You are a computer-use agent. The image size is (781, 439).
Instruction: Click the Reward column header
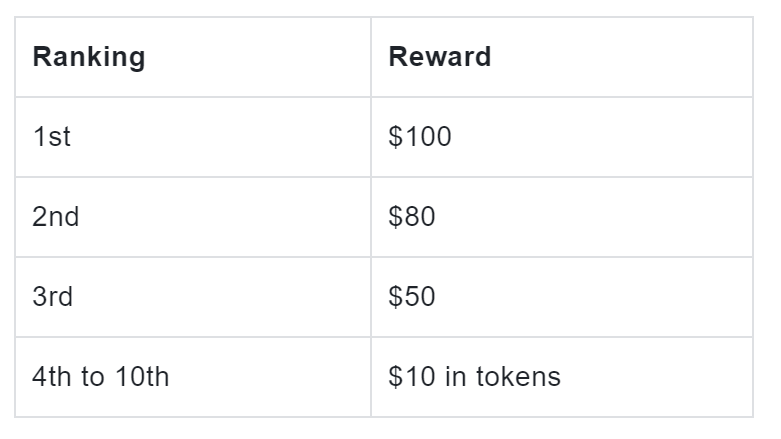(439, 57)
